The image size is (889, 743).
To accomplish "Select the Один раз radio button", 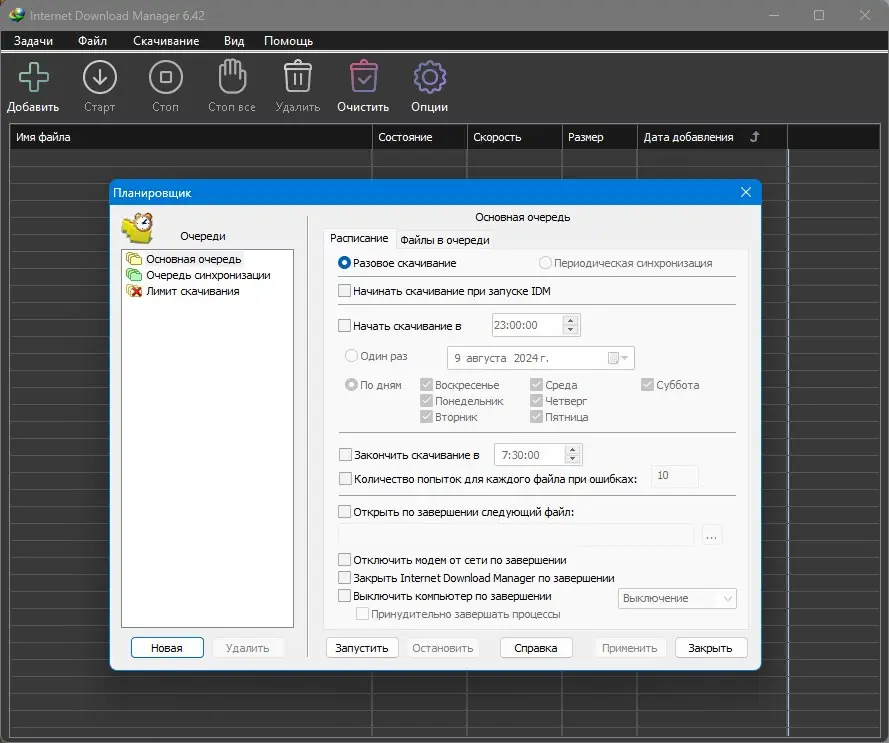I will tap(351, 356).
